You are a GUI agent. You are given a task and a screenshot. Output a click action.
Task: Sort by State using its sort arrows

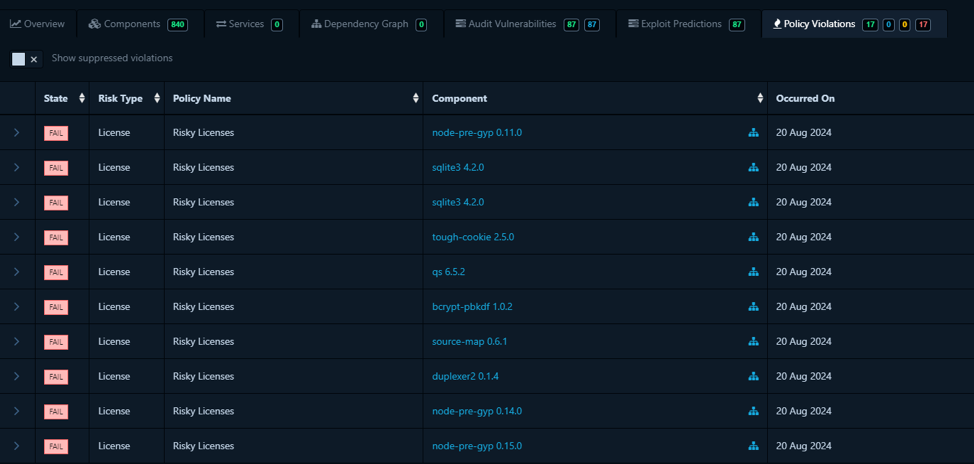82,98
